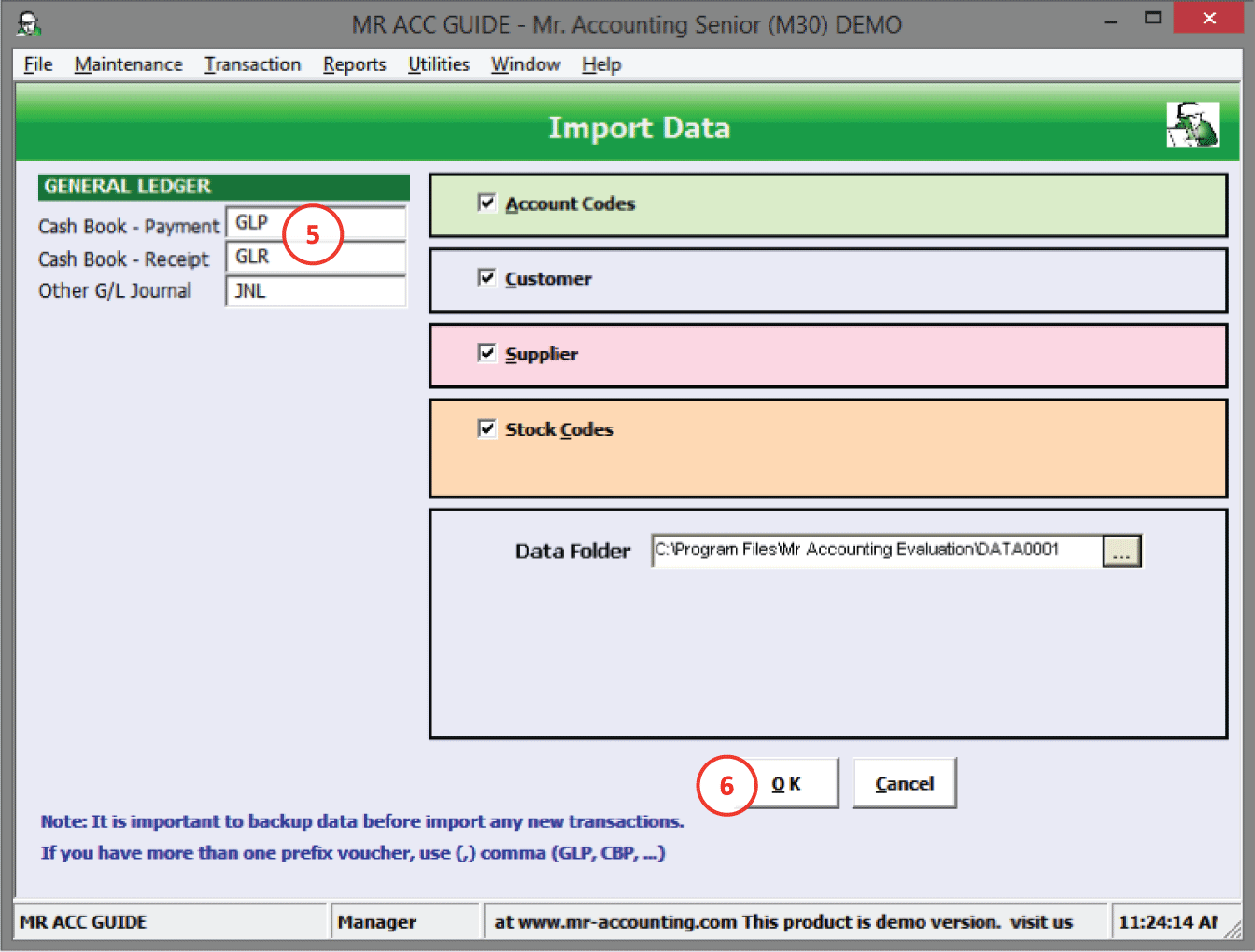Open the Utilities menu
The height and width of the screenshot is (952, 1255).
click(439, 64)
